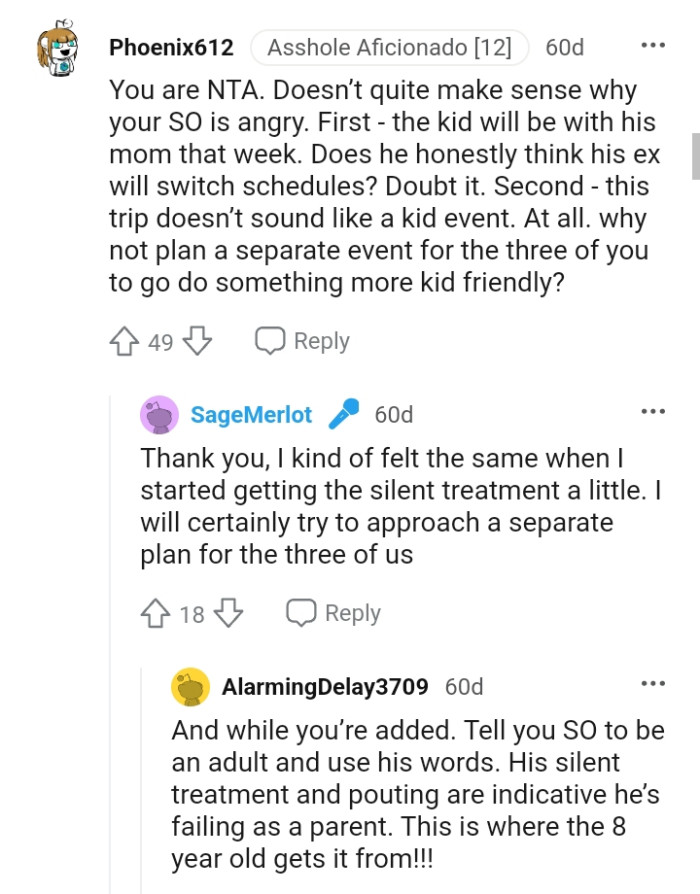This screenshot has width=700, height=894.
Task: Open the three-dot menu on Phoenix612's comment
Action: (655, 43)
